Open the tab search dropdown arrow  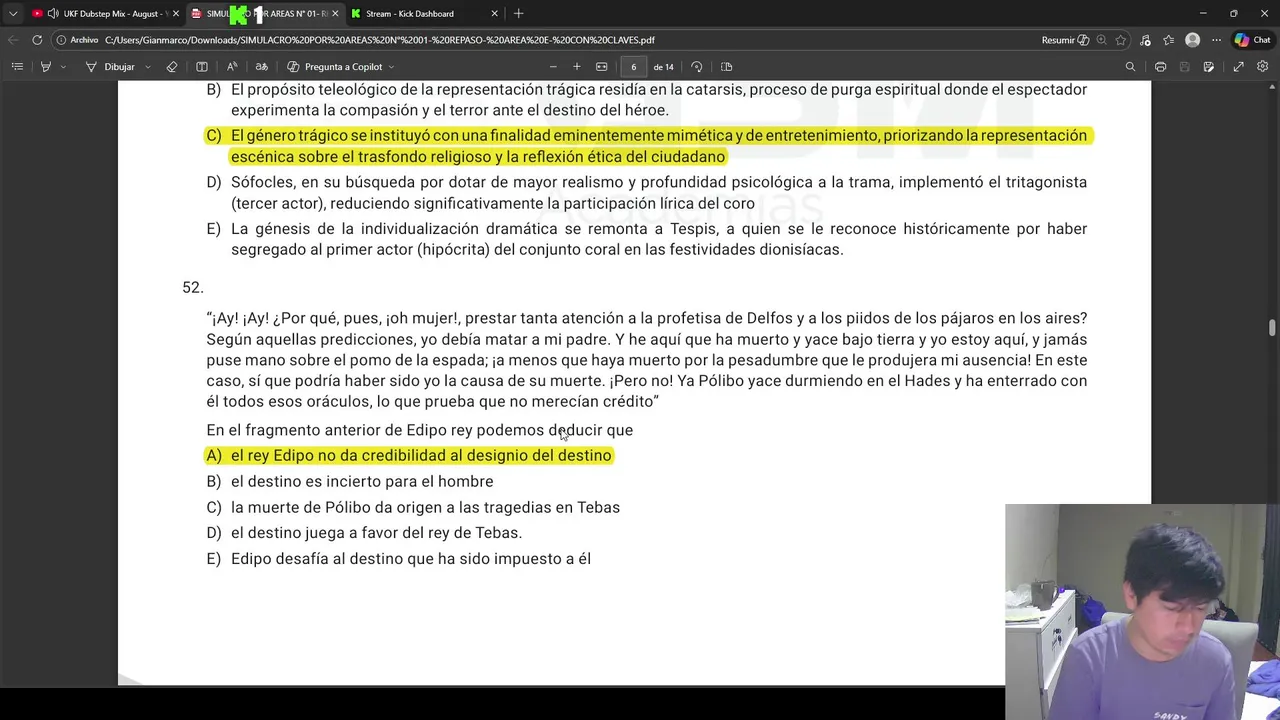point(13,14)
